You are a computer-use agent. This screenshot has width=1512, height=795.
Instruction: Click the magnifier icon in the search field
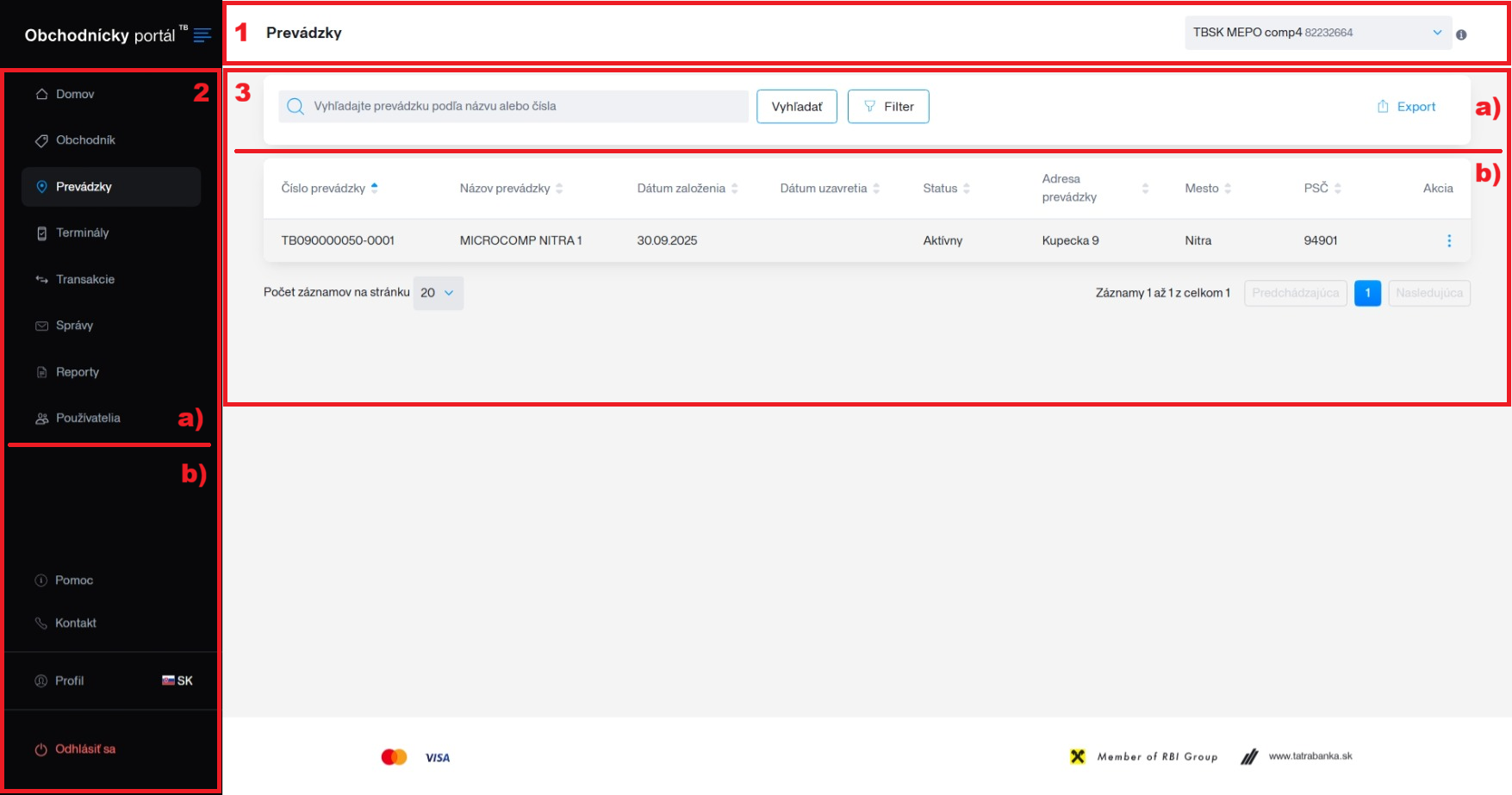[296, 107]
